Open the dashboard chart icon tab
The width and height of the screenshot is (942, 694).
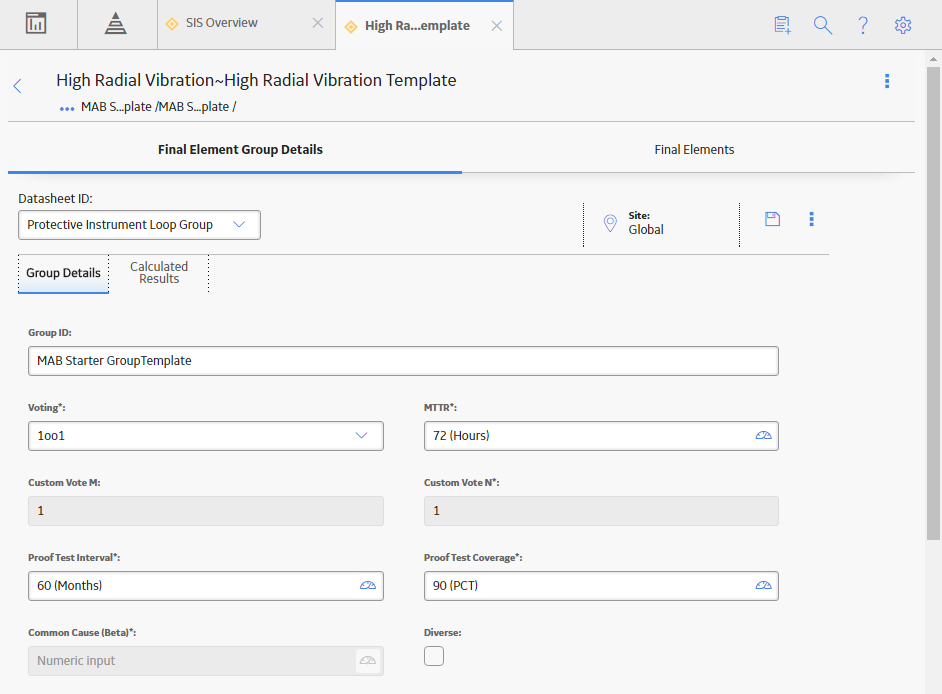click(x=36, y=23)
